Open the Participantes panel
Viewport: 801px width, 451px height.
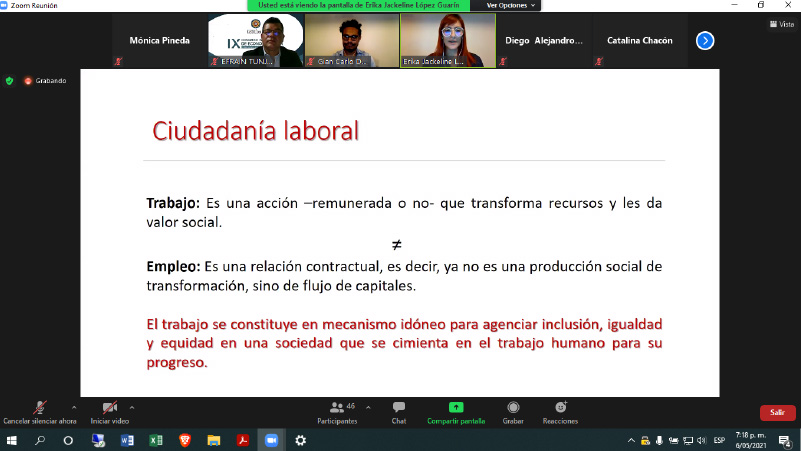337,413
